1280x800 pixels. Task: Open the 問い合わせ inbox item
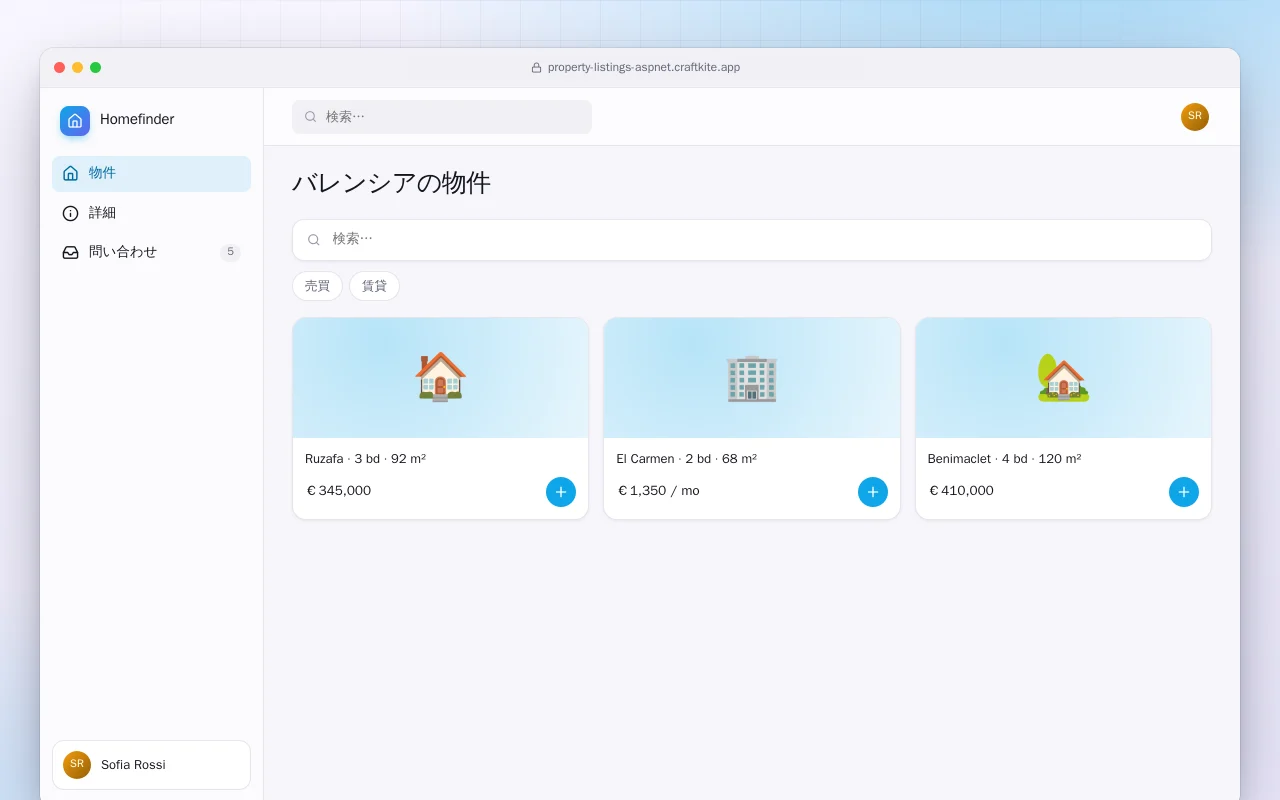(x=151, y=252)
